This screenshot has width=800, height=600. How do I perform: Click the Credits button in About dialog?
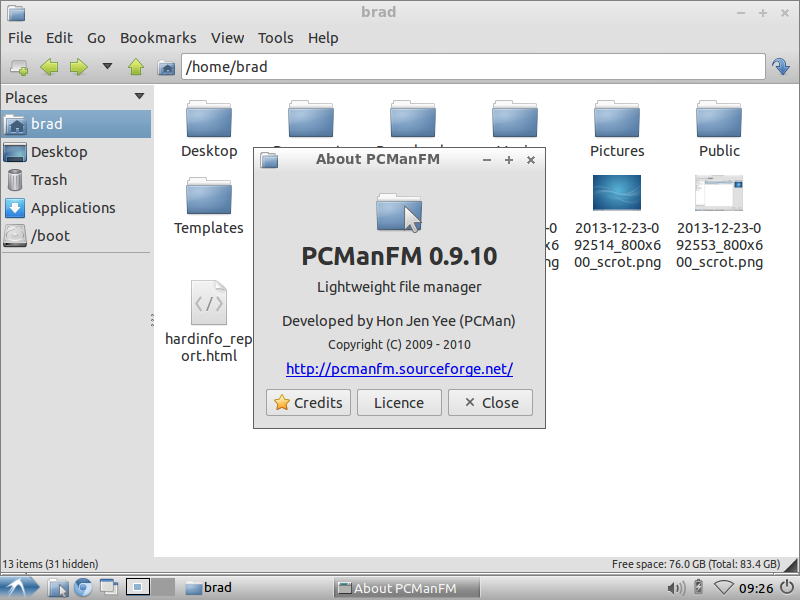click(308, 403)
